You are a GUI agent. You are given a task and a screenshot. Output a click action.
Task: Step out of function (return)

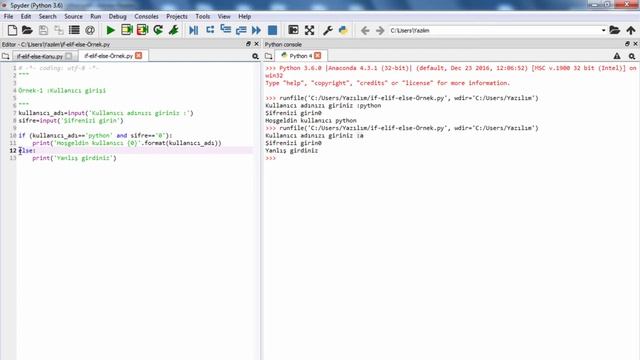tap(241, 30)
